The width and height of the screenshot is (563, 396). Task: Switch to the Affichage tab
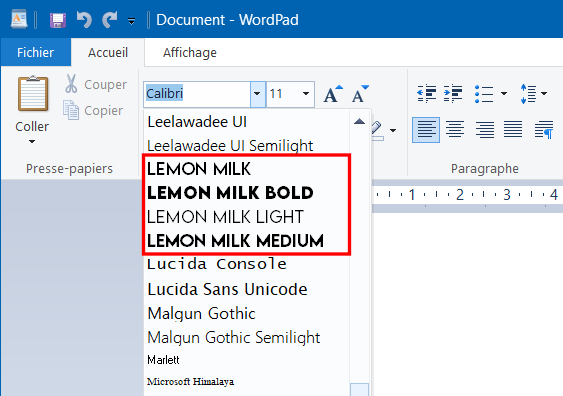click(190, 53)
